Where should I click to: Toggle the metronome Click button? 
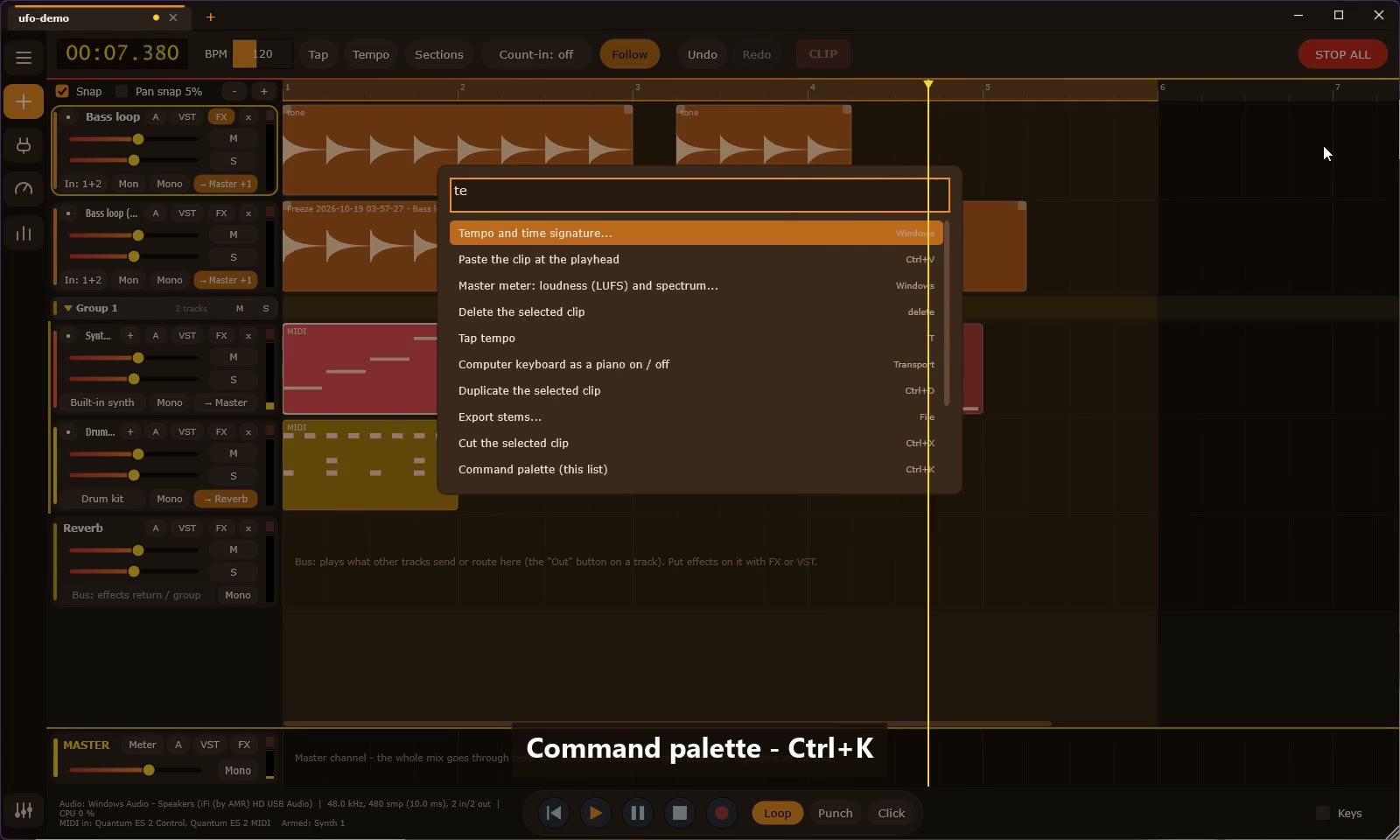pos(892,813)
